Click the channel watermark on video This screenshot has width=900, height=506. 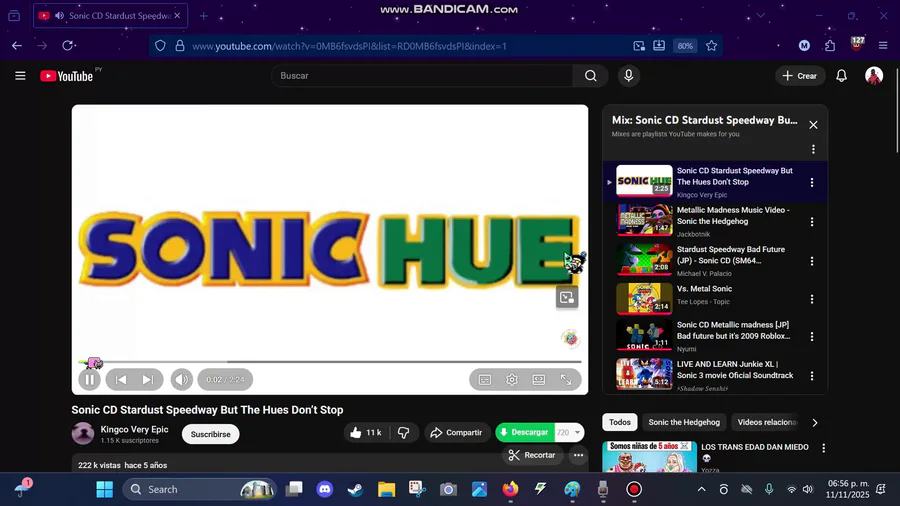click(571, 338)
